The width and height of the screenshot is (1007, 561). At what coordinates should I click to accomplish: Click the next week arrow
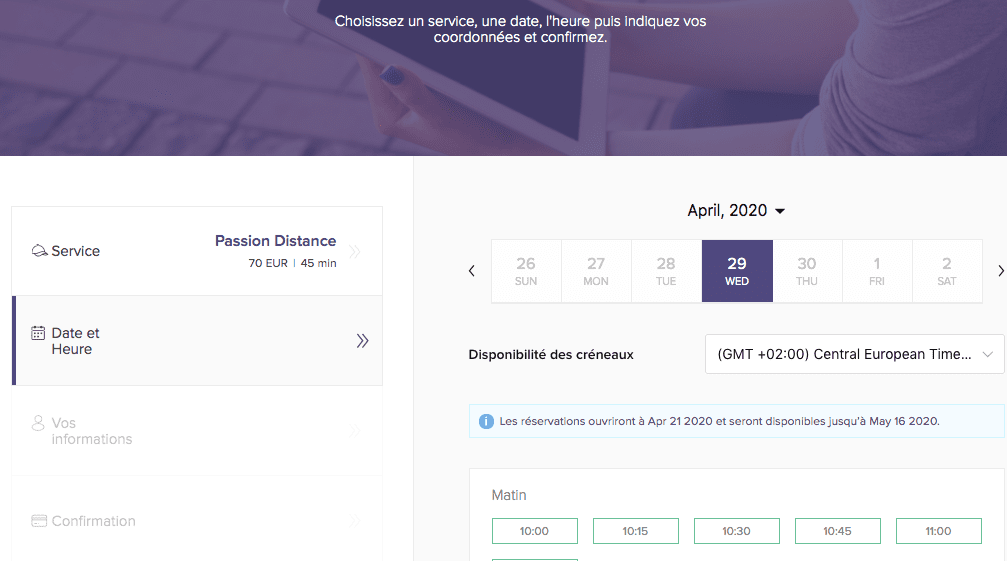point(1000,271)
